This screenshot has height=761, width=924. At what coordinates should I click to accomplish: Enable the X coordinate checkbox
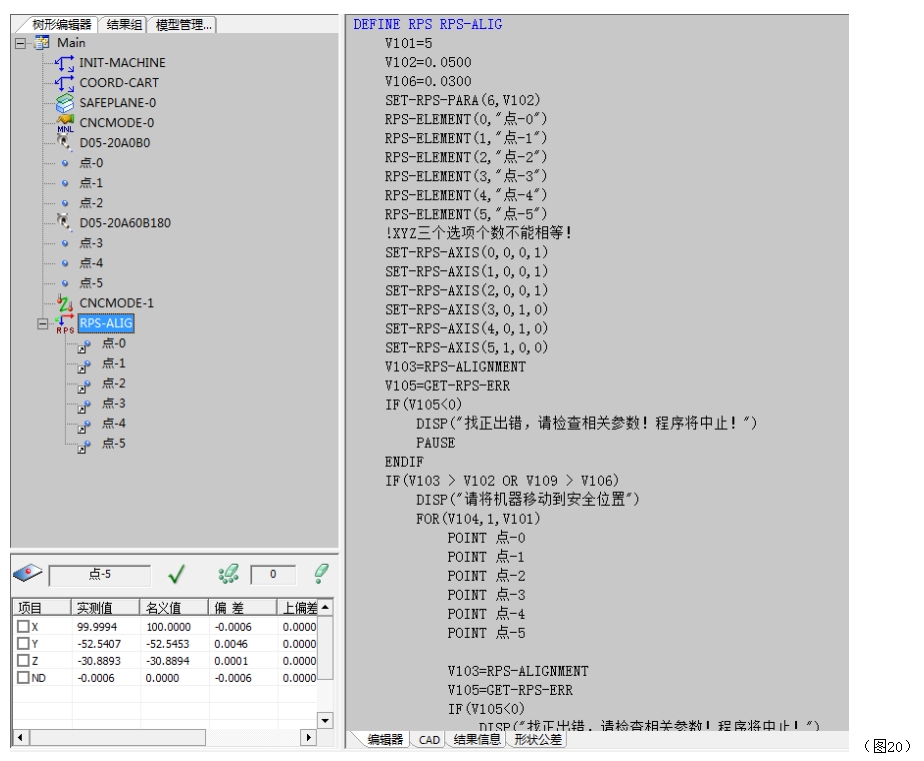(x=23, y=627)
